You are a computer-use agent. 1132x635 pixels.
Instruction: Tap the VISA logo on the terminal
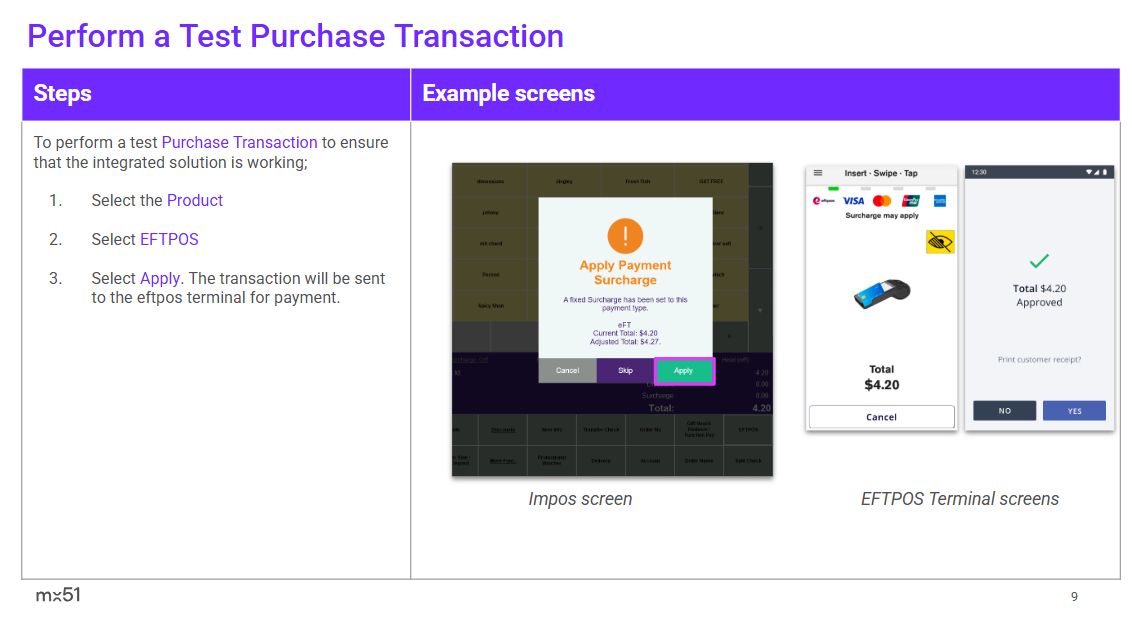[853, 201]
